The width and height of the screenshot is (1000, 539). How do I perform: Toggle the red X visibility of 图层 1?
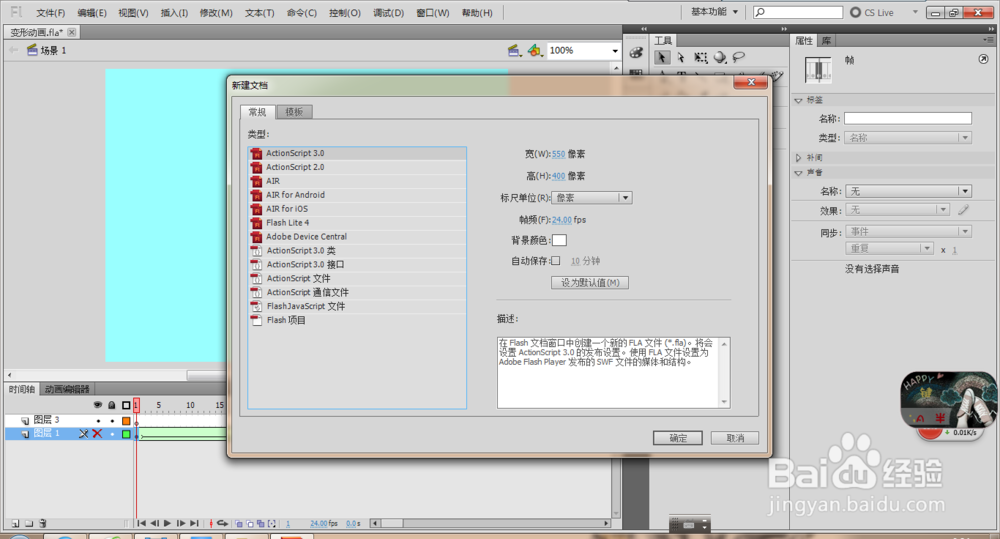[x=97, y=434]
